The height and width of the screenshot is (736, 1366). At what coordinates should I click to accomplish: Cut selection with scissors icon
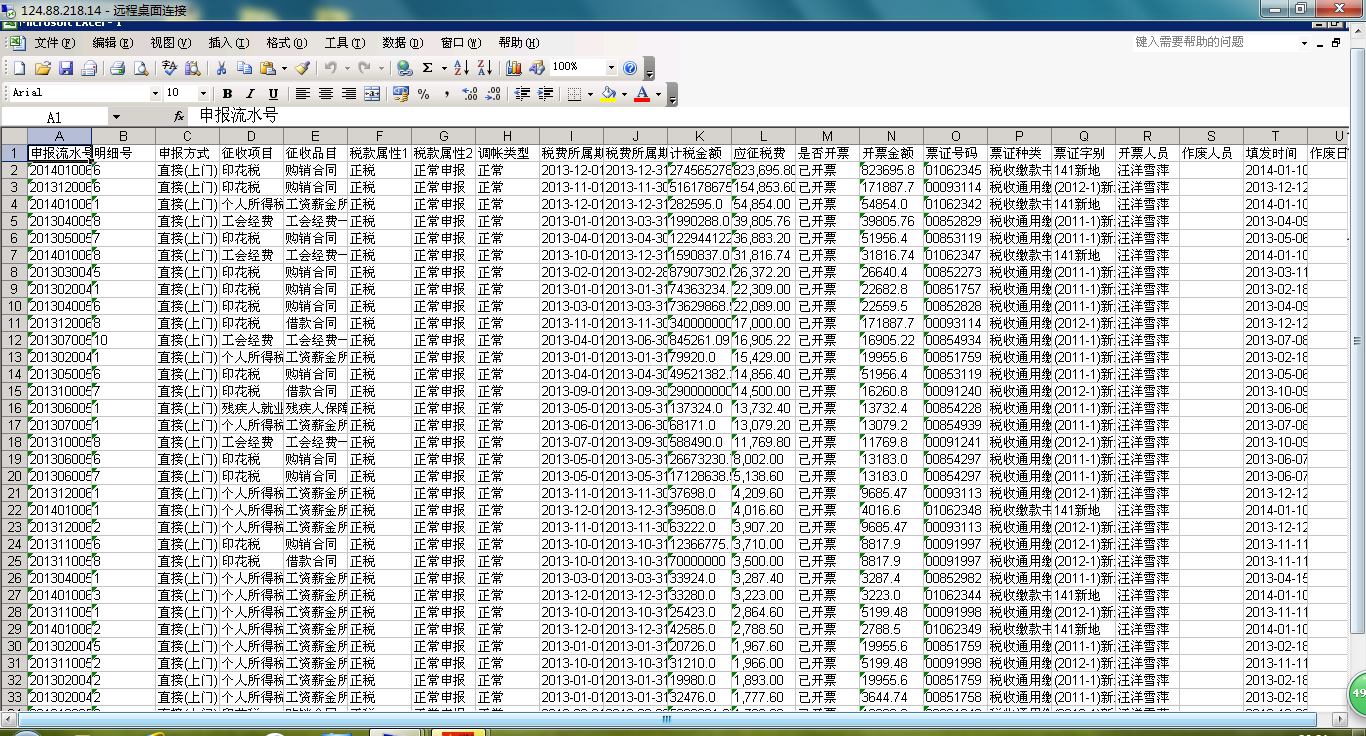coord(220,68)
